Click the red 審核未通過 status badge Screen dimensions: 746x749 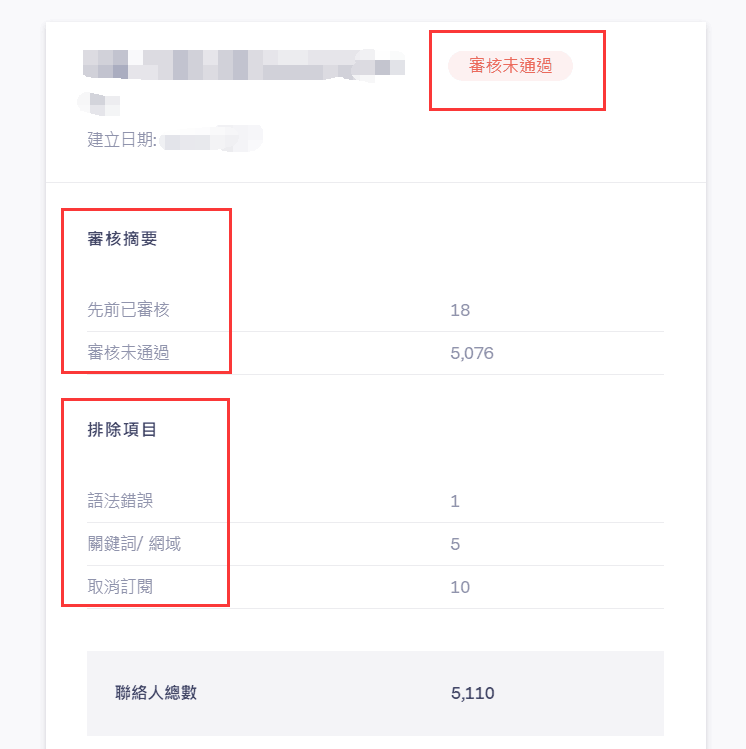[x=510, y=66]
